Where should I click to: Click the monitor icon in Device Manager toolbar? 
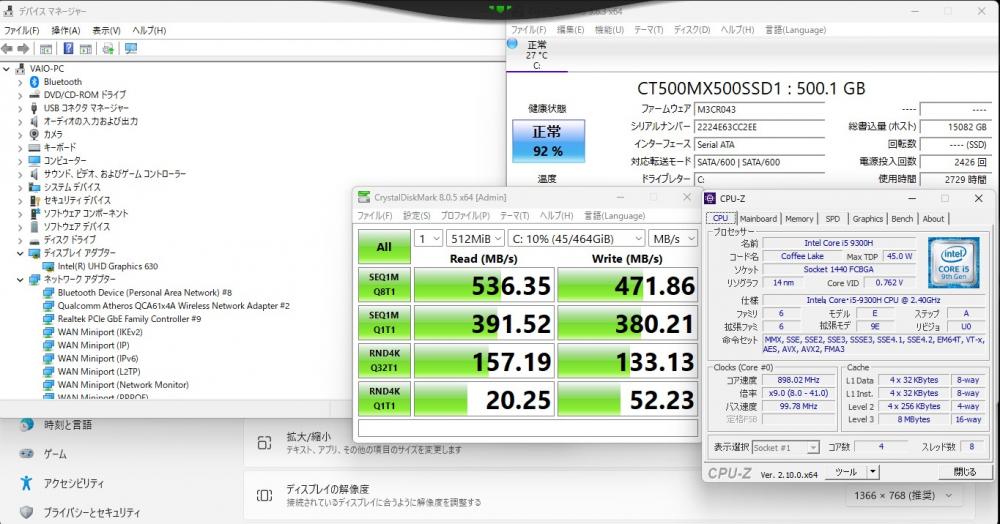131,48
